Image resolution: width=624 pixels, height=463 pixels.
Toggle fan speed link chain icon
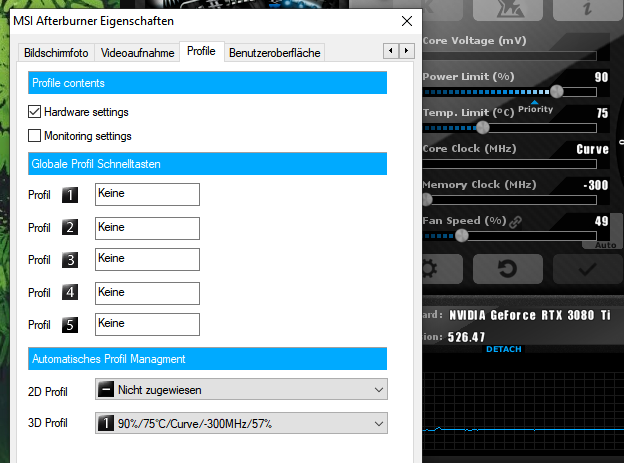pyautogui.click(x=515, y=221)
